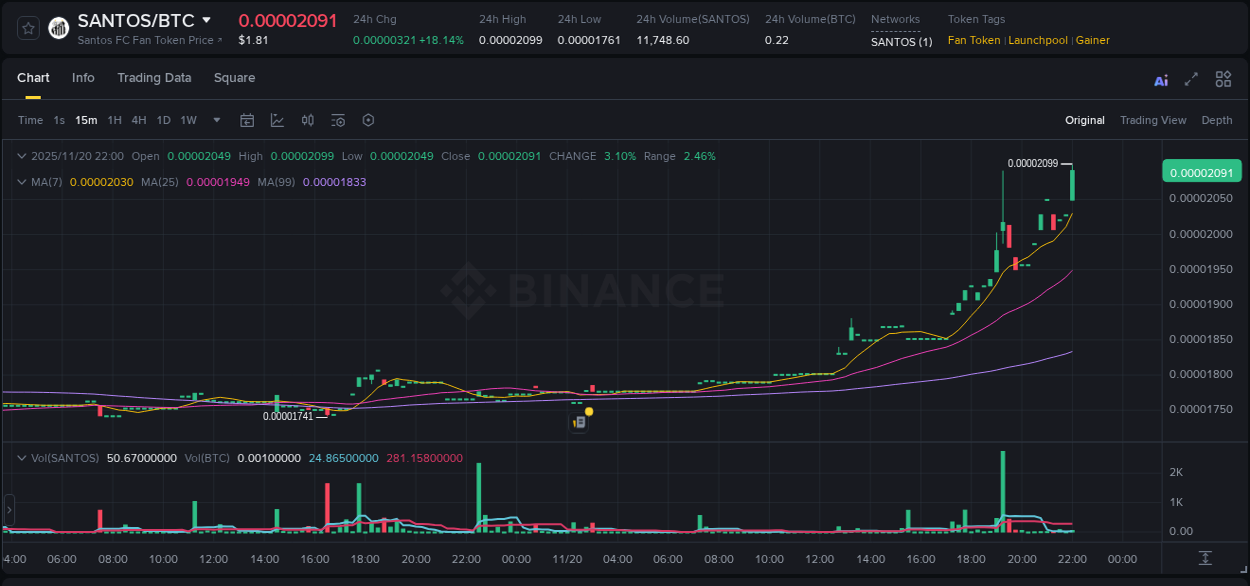Switch to the Trading Data tab

(154, 78)
